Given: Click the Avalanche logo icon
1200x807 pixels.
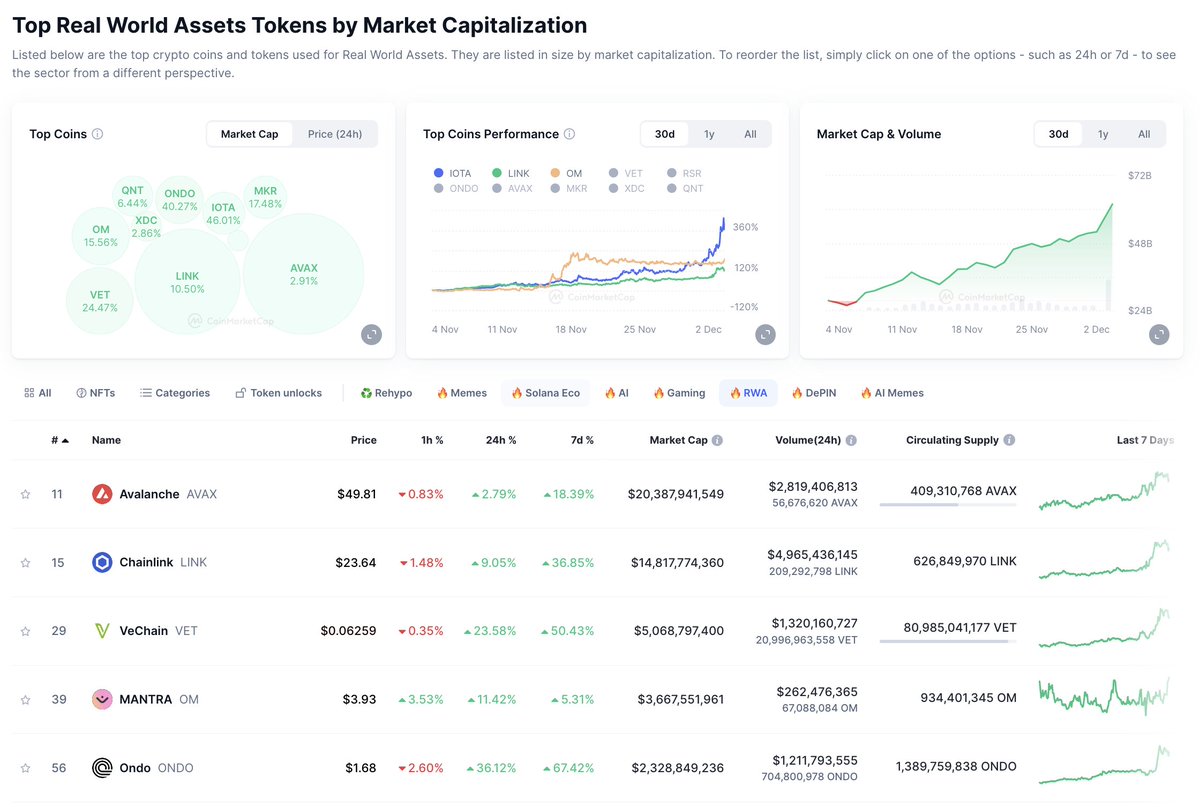Looking at the screenshot, I should [102, 494].
